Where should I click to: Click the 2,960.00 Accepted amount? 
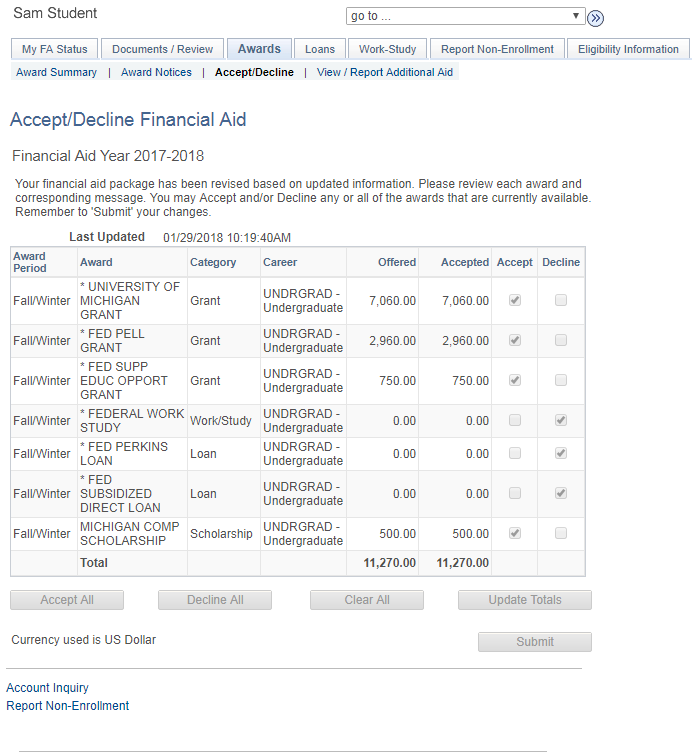tap(465, 341)
